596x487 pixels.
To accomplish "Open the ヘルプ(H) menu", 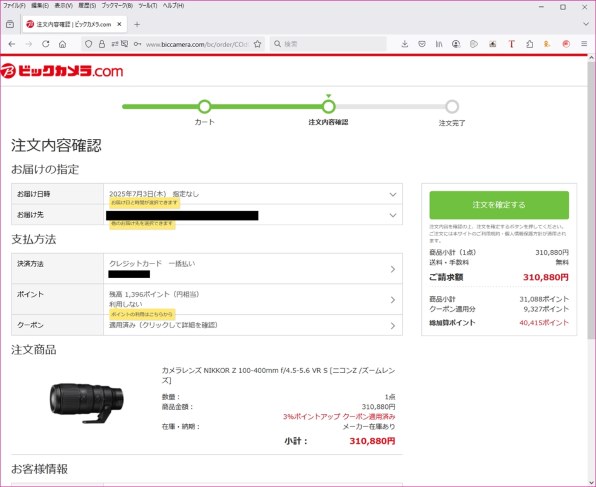I will tap(173, 6).
